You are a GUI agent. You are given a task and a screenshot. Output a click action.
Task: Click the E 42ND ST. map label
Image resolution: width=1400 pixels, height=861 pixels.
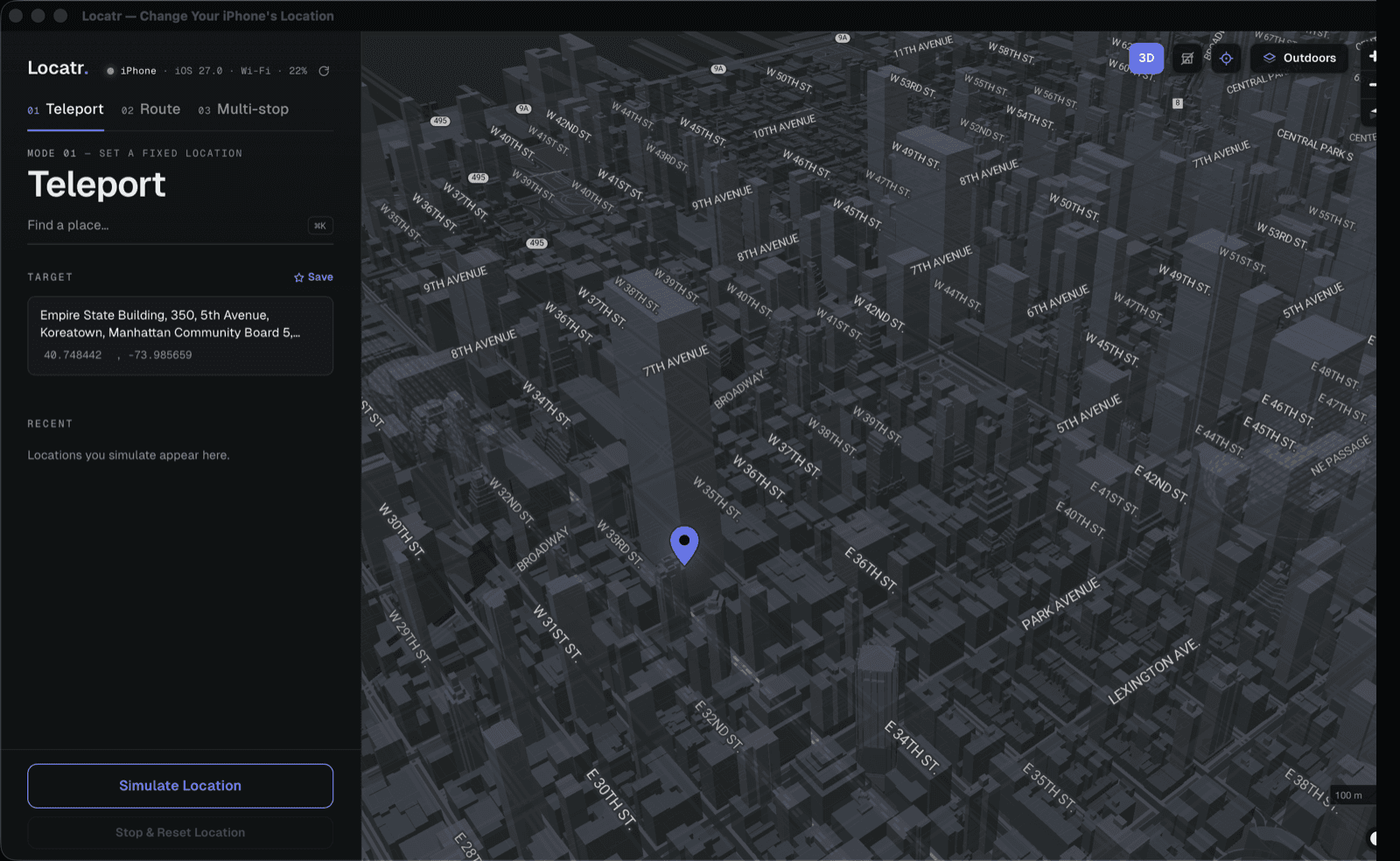pyautogui.click(x=1161, y=484)
